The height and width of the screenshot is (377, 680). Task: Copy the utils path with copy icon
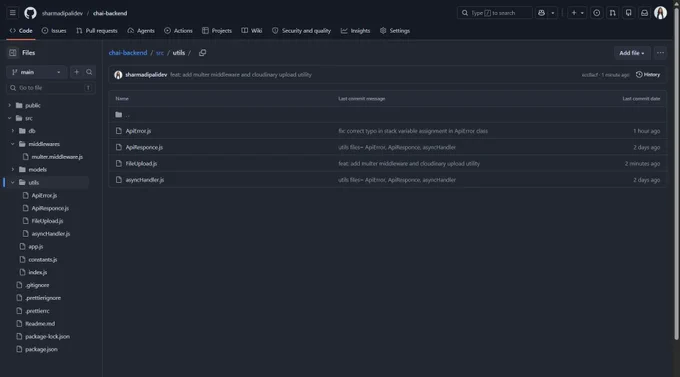[203, 53]
